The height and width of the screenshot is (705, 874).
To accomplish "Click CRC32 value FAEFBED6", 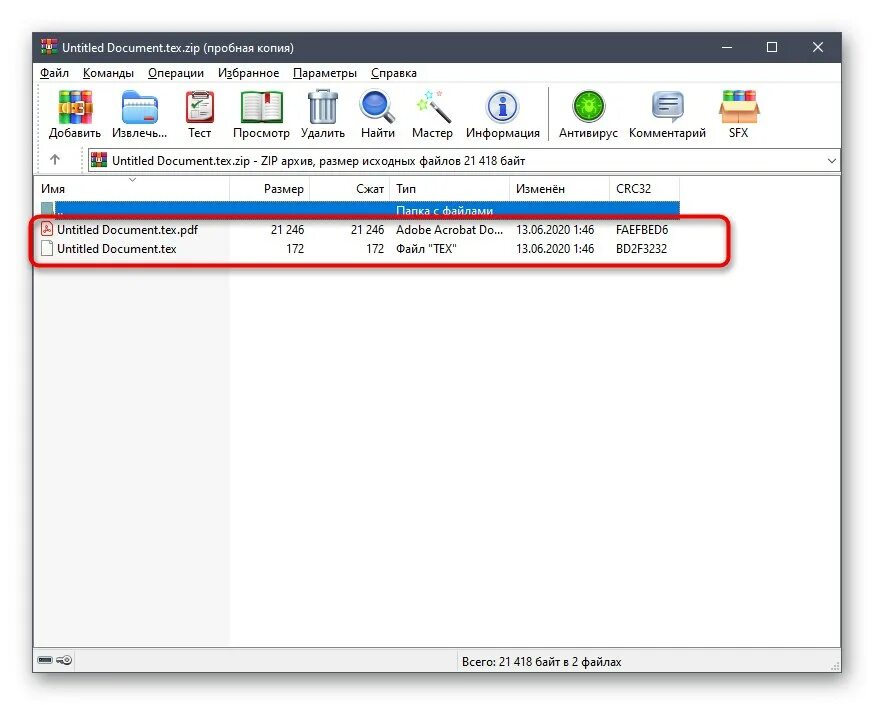I will click(x=642, y=230).
